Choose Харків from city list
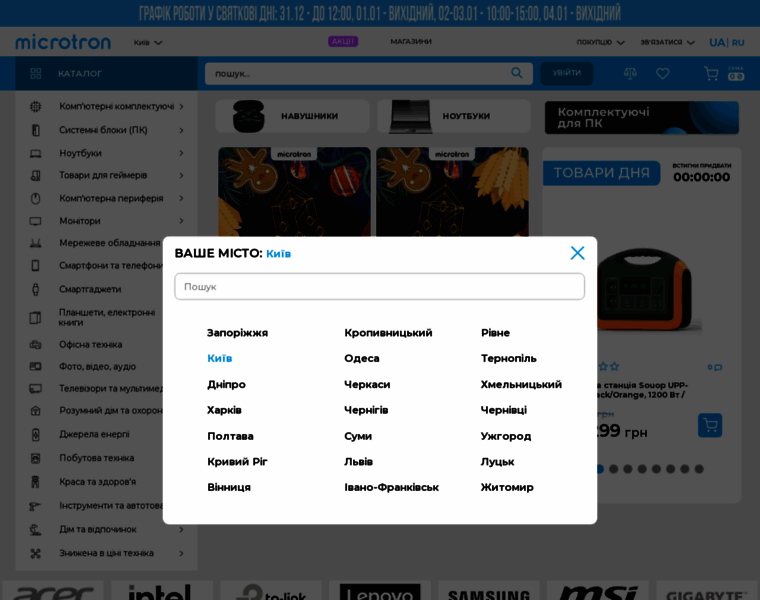 click(x=224, y=410)
